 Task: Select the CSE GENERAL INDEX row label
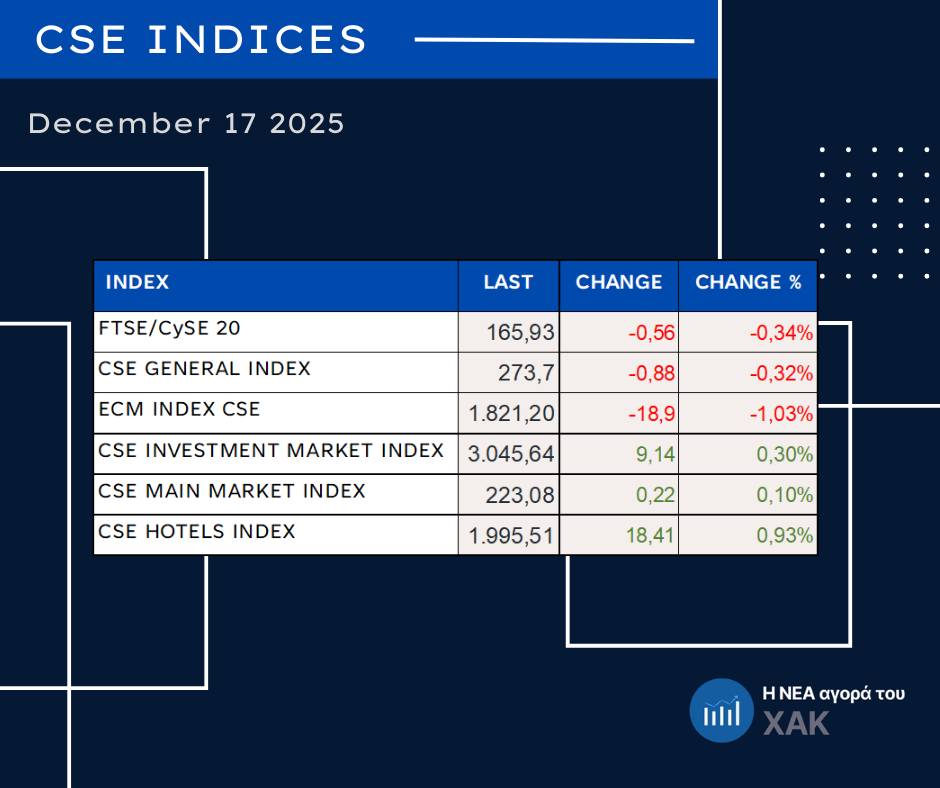(x=204, y=369)
